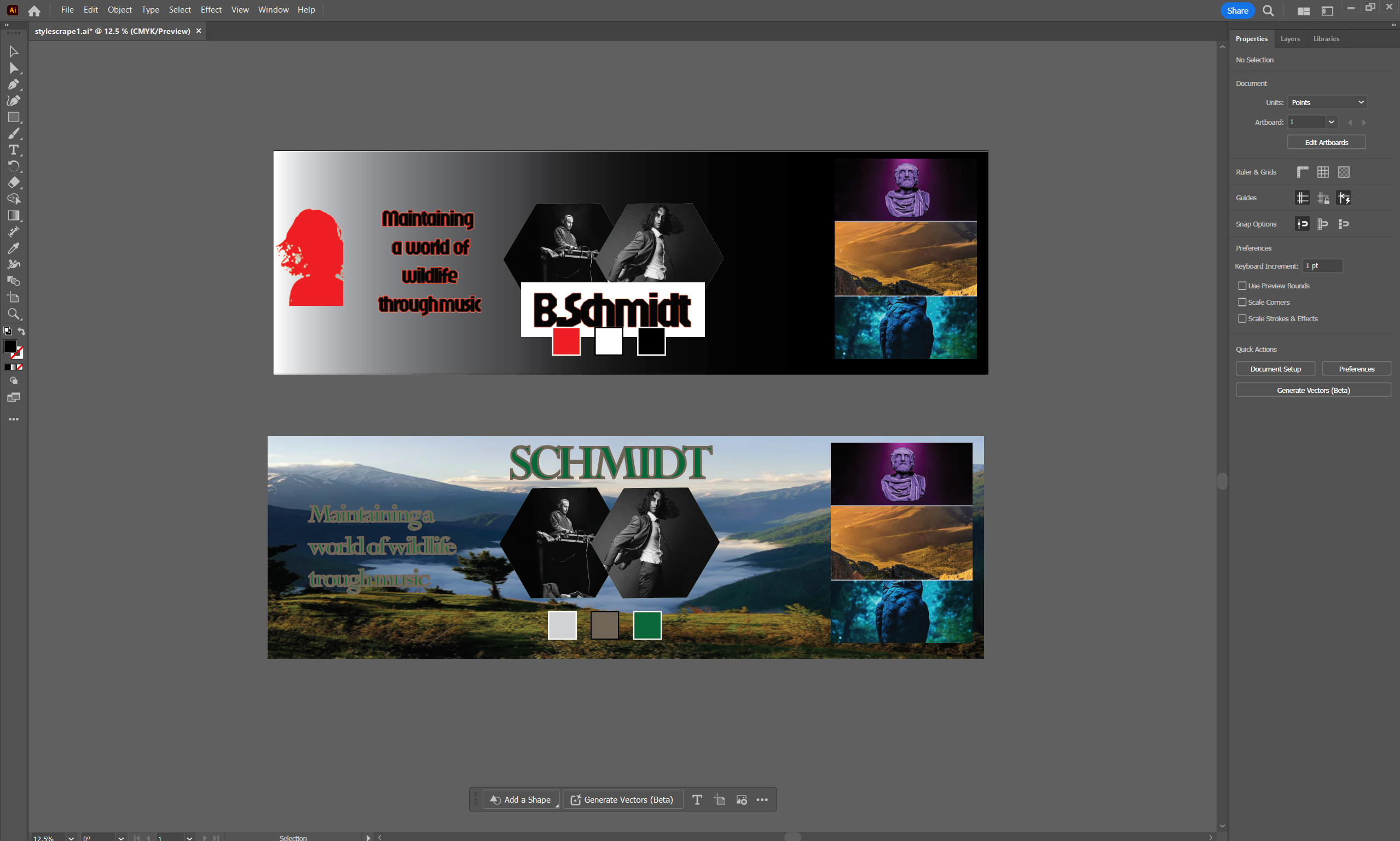Click the Add a Shape button
Image resolution: width=1400 pixels, height=841 pixels.
coord(520,799)
